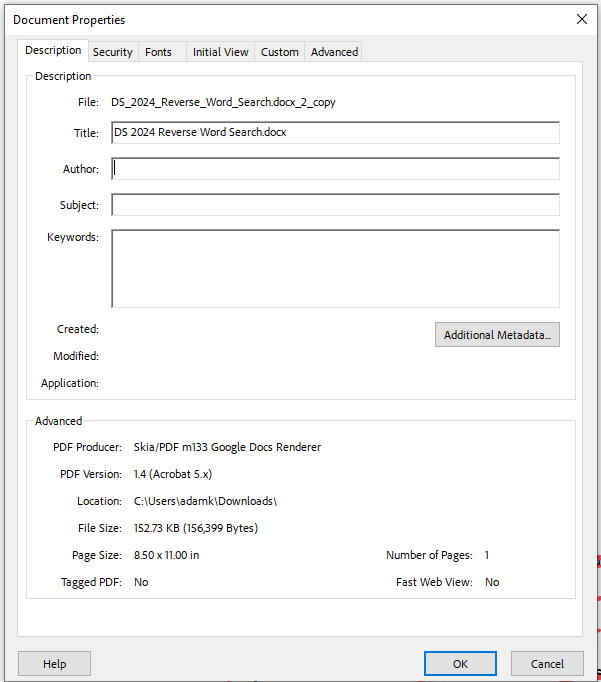Viewport: 601px width, 682px height.
Task: Click the Modified label
Action: (x=76, y=356)
